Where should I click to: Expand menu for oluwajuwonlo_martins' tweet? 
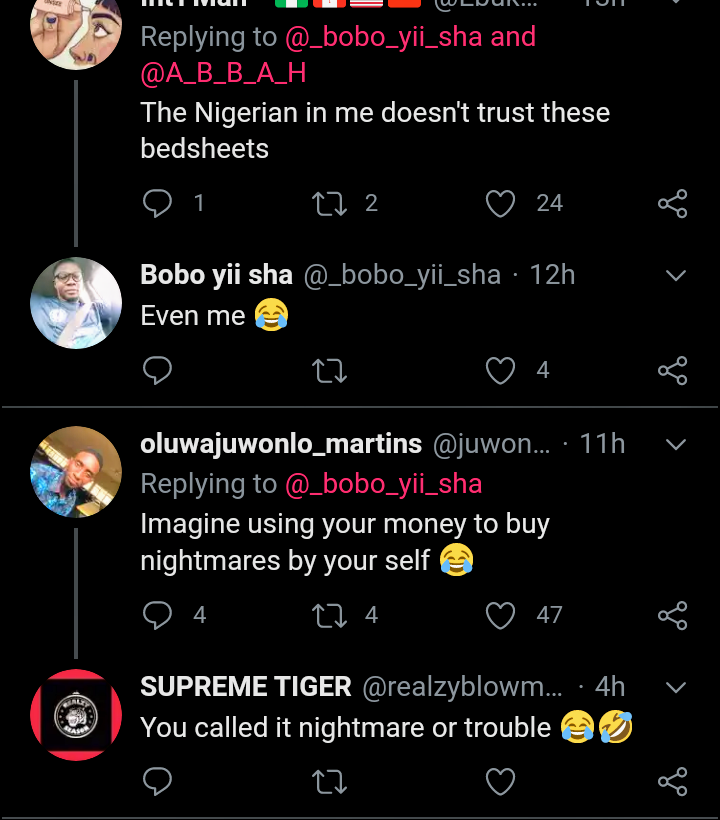[x=676, y=443]
